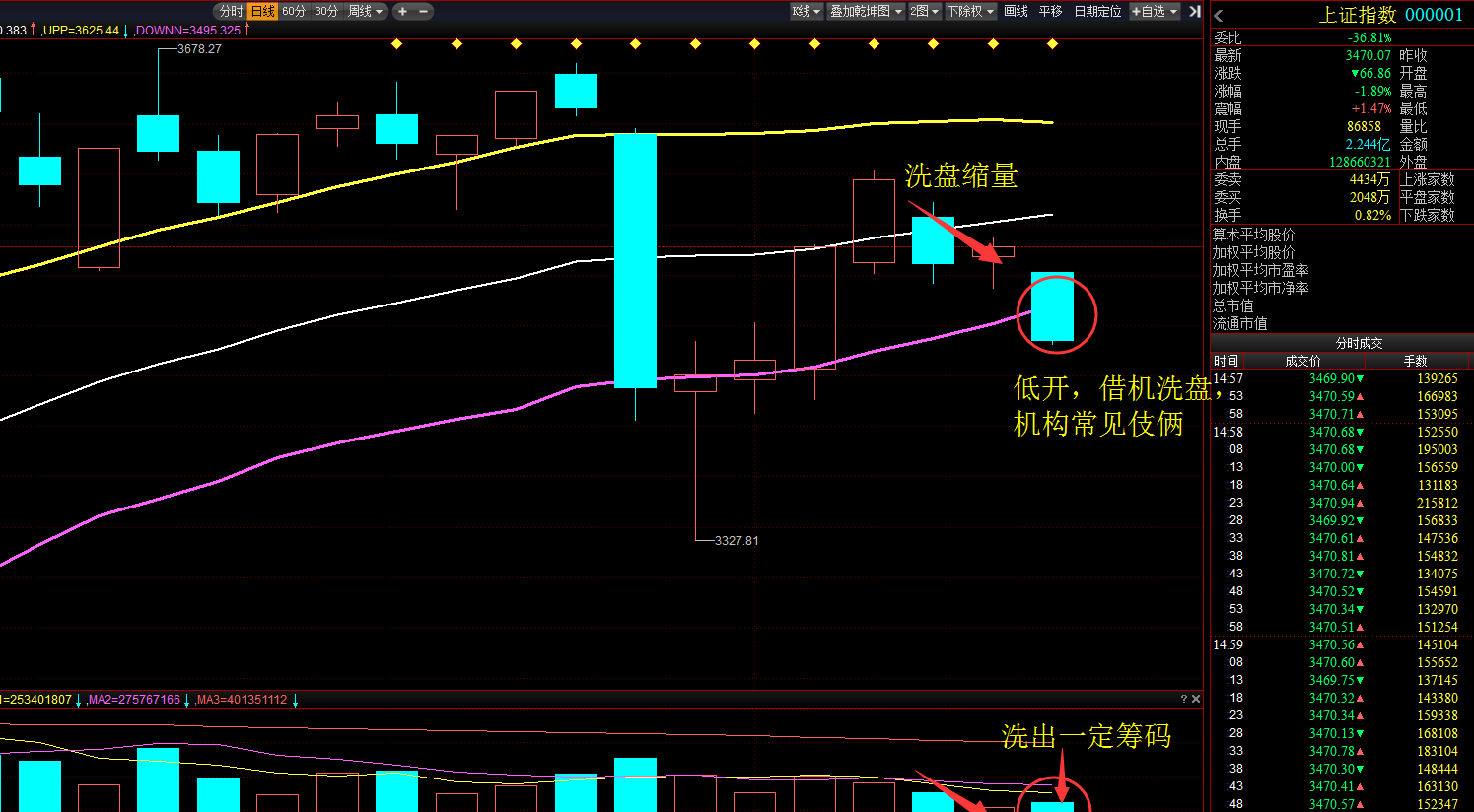Click 算术平均股价 label
This screenshot has width=1474, height=812.
click(1253, 235)
